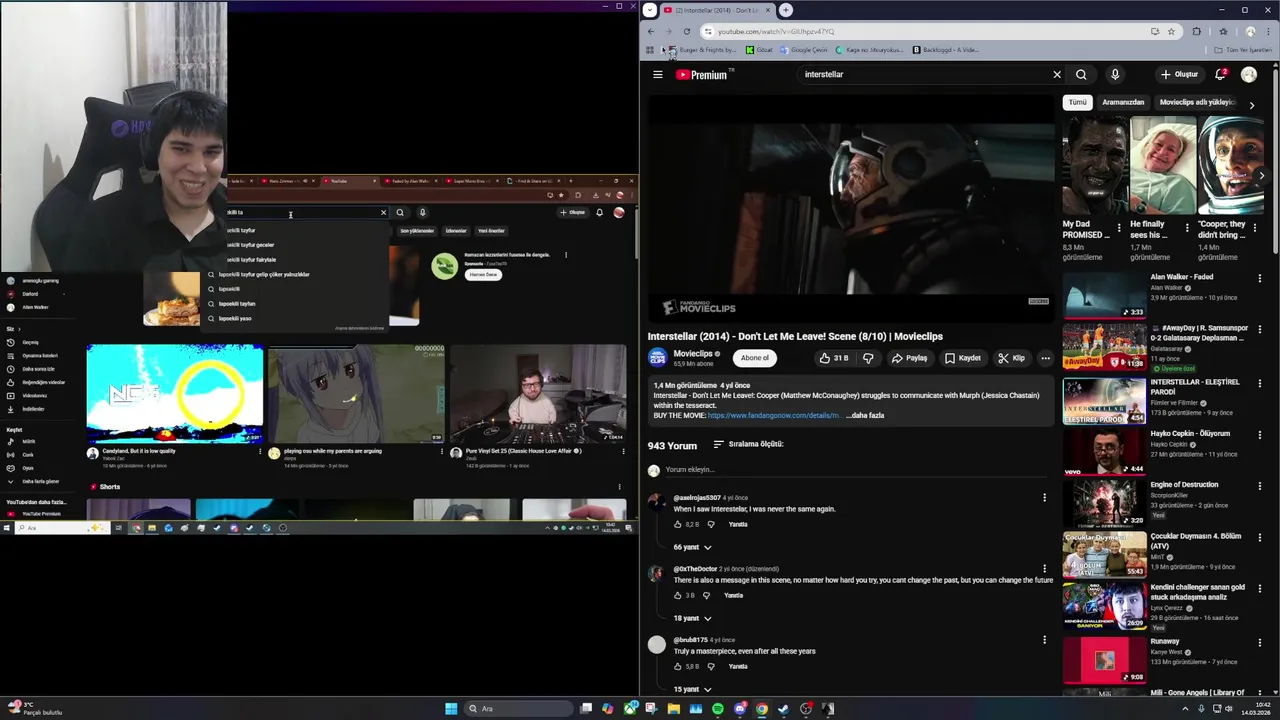Screen dimensions: 1280x720
Task: Open the Movieclips channel name
Action: pos(693,353)
